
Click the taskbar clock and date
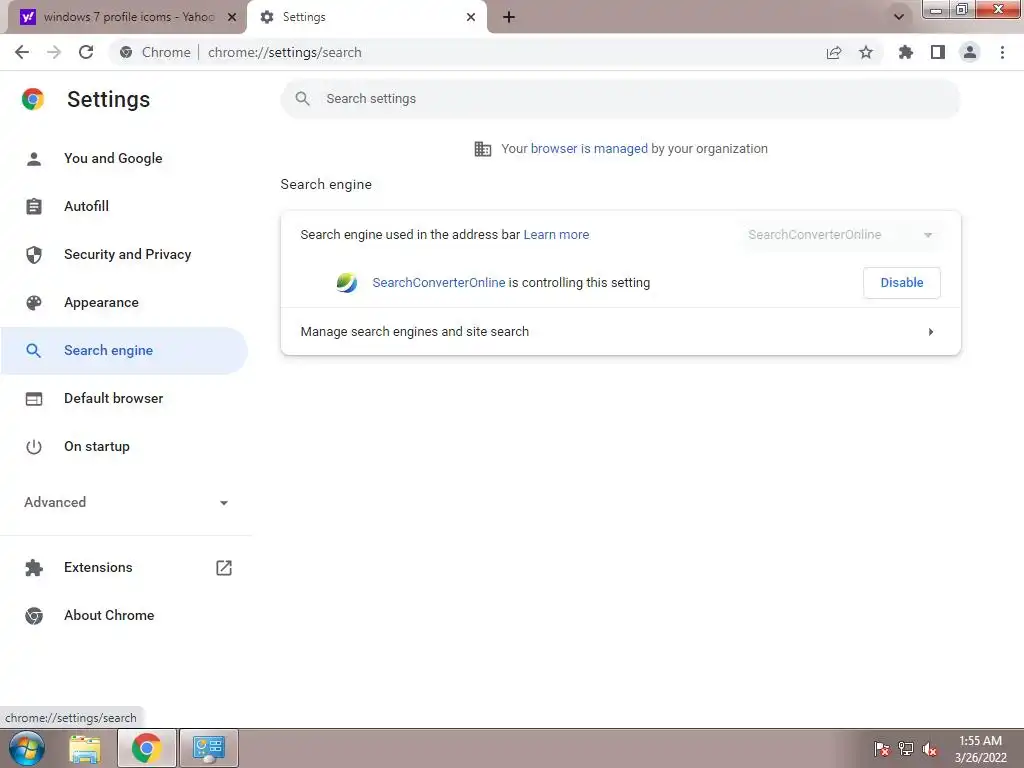(980, 749)
